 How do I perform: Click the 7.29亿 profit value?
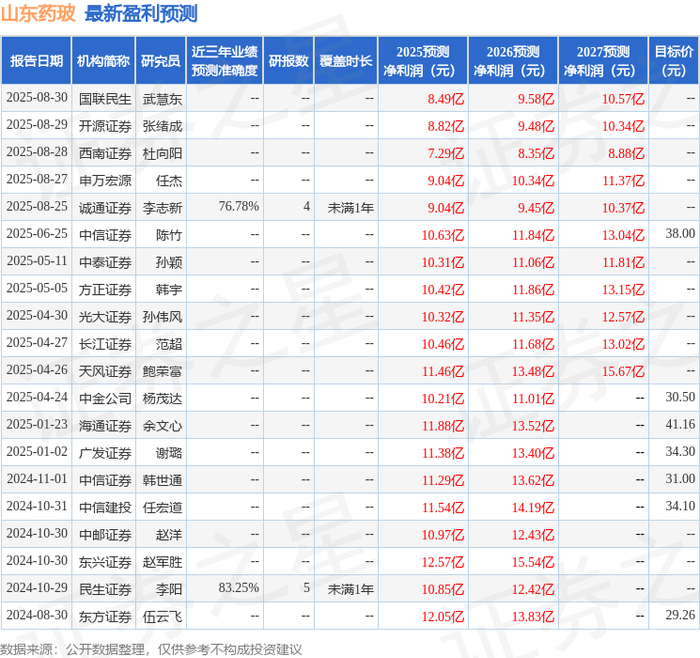click(446, 153)
